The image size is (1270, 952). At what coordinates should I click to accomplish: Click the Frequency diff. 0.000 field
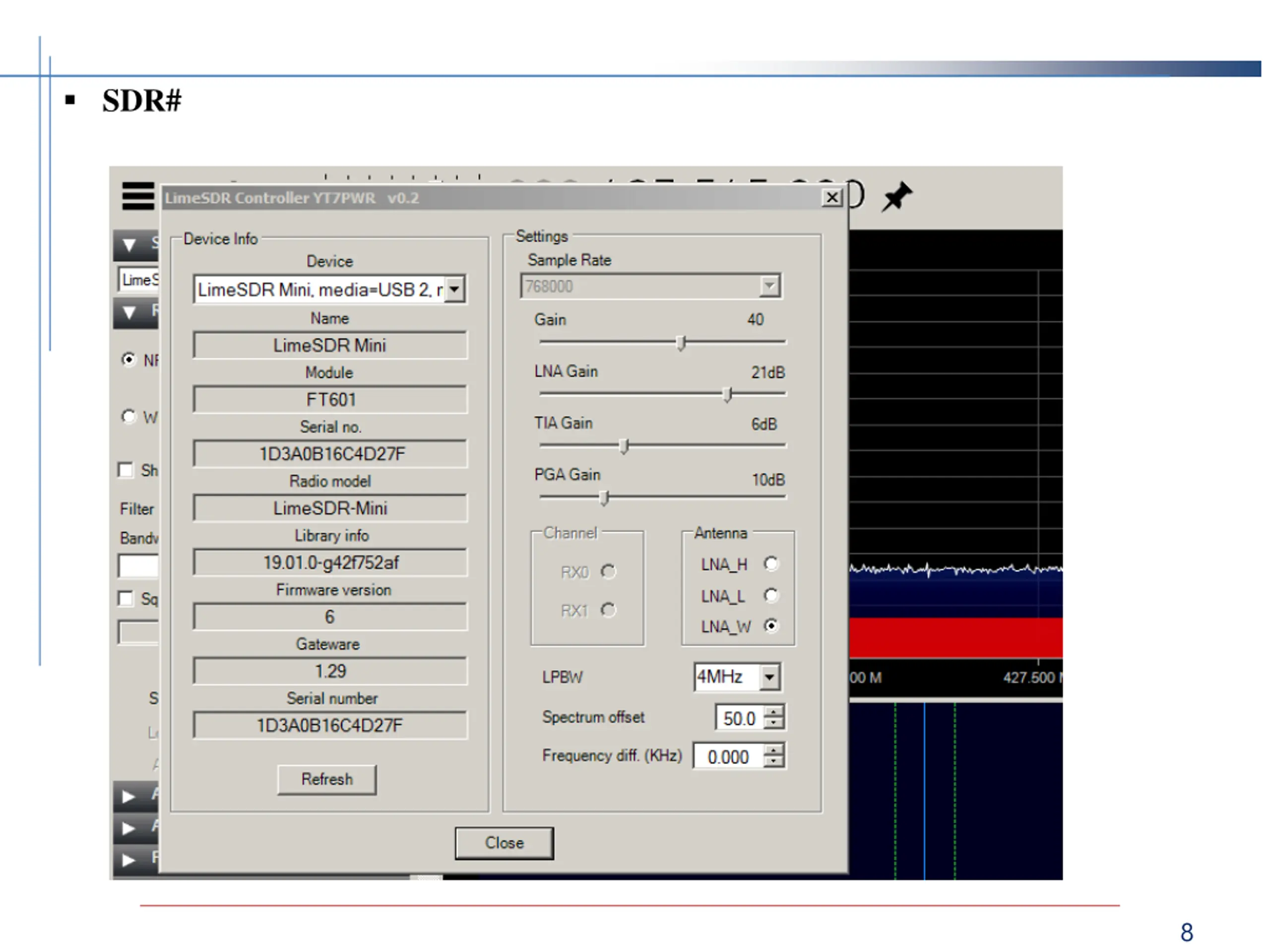[x=729, y=756]
